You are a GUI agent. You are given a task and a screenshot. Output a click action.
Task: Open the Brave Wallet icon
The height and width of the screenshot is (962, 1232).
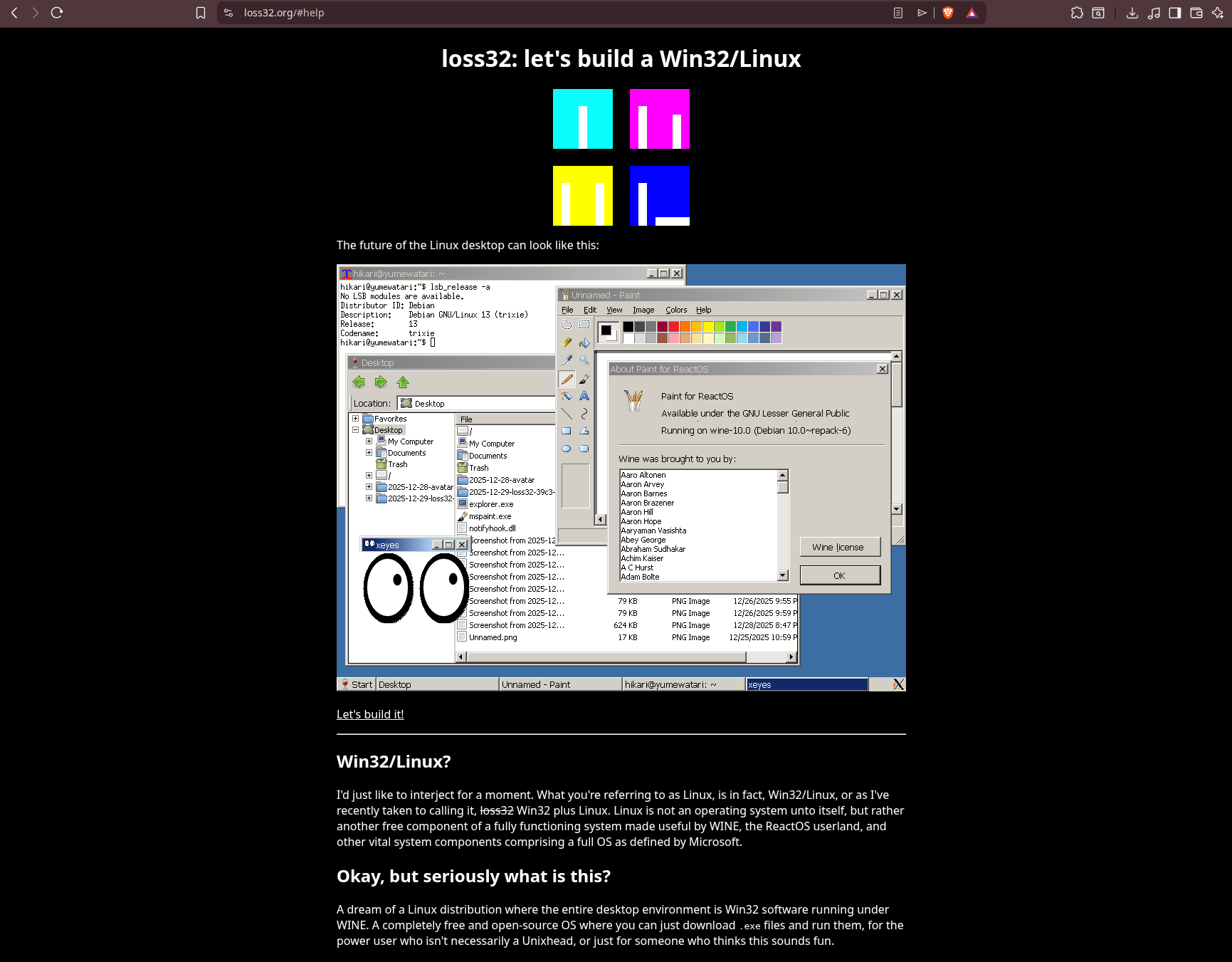coord(1196,13)
